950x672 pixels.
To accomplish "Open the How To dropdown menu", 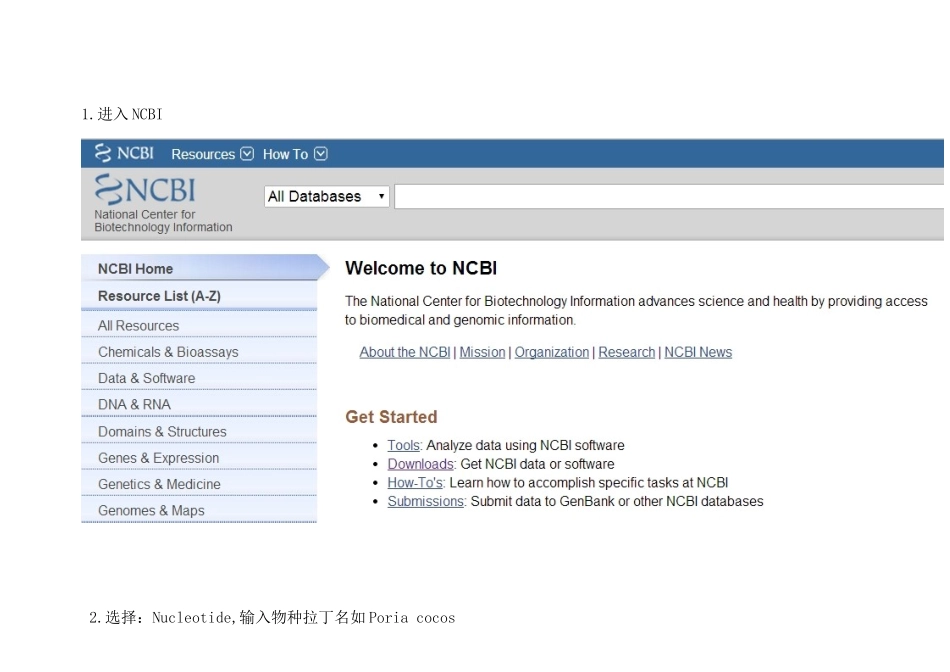I will (x=295, y=154).
